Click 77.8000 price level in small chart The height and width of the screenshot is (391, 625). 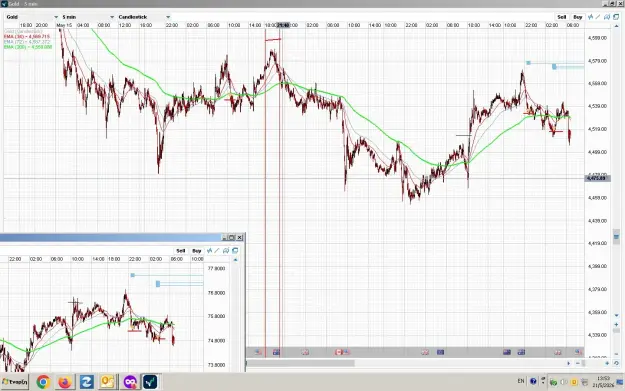coord(216,269)
